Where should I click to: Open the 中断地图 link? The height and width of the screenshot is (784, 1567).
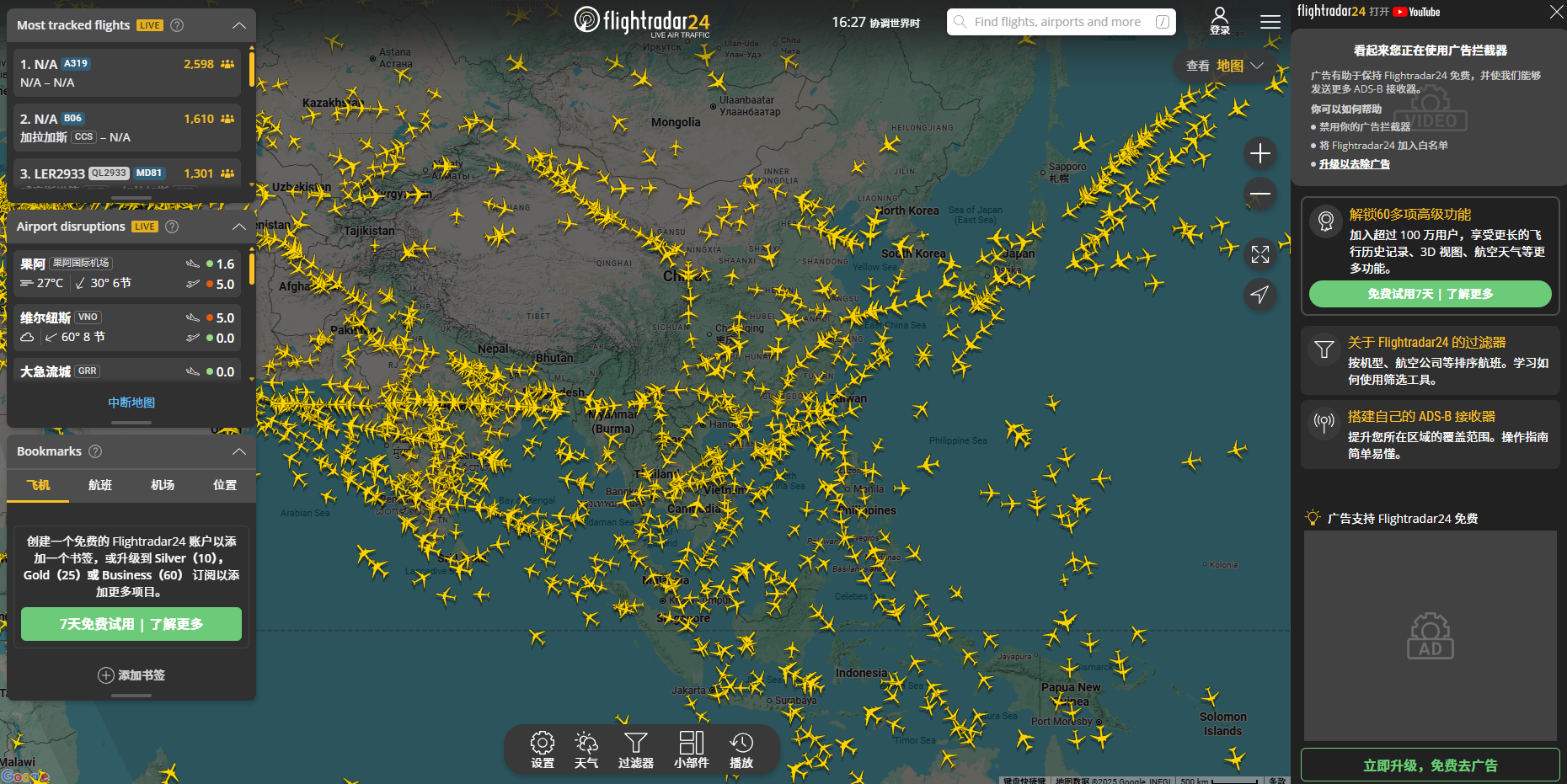(131, 403)
